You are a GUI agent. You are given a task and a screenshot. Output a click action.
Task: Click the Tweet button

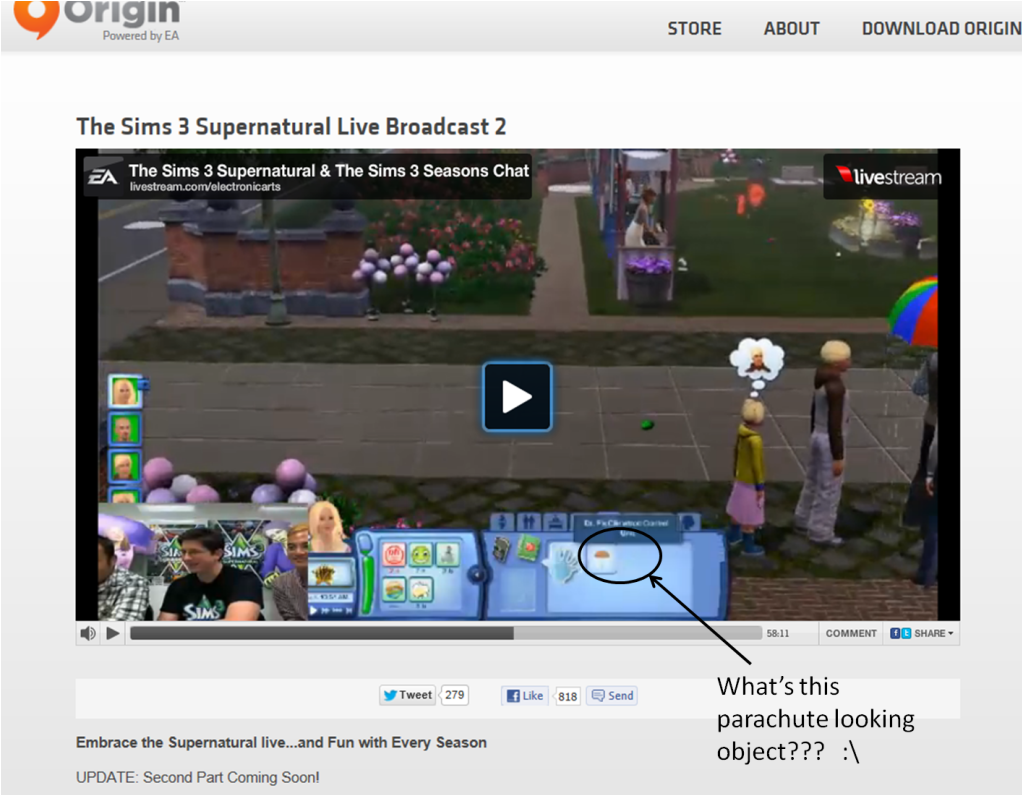(x=408, y=695)
